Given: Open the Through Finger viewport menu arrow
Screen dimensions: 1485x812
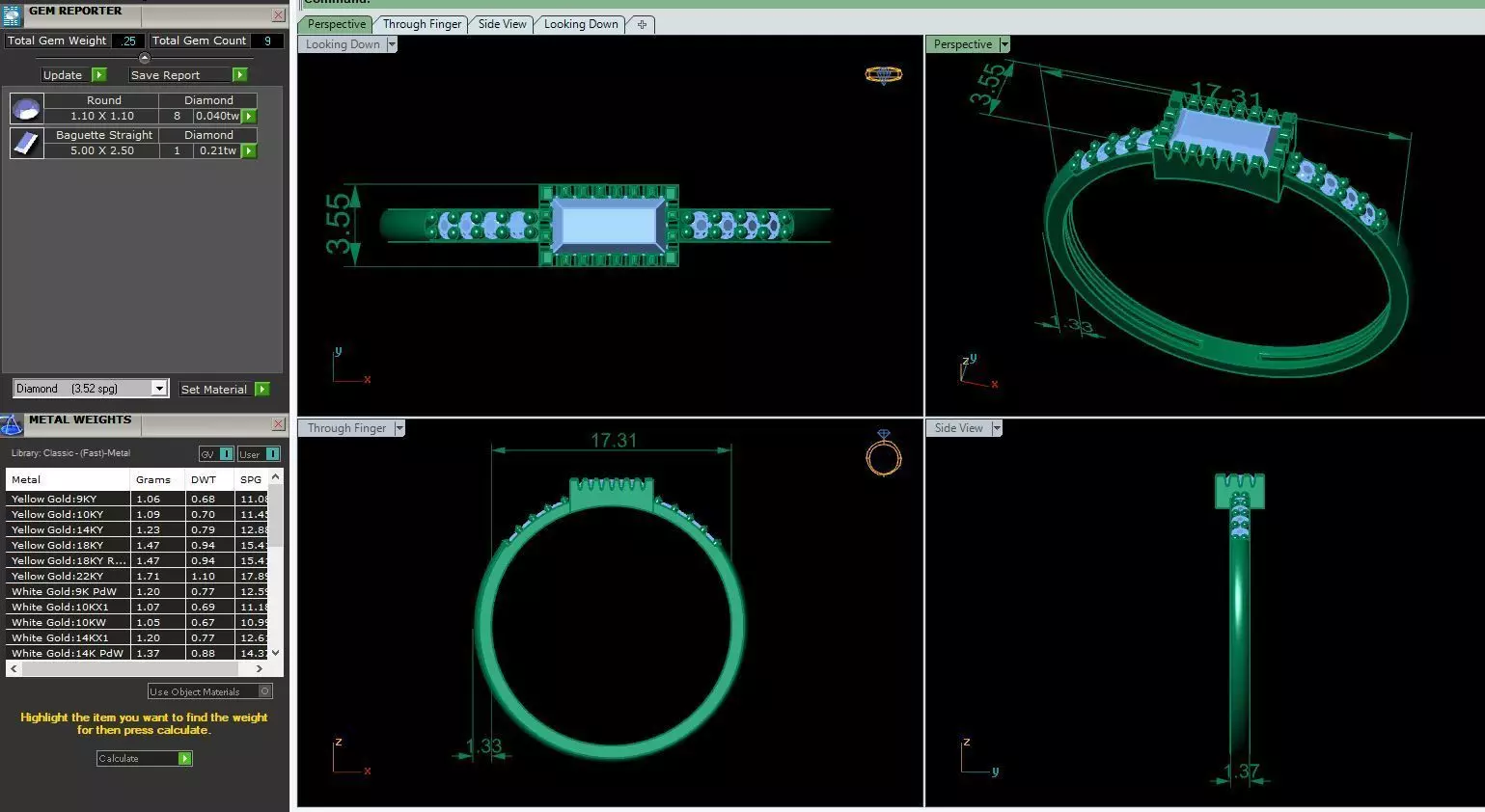Looking at the screenshot, I should coord(399,428).
